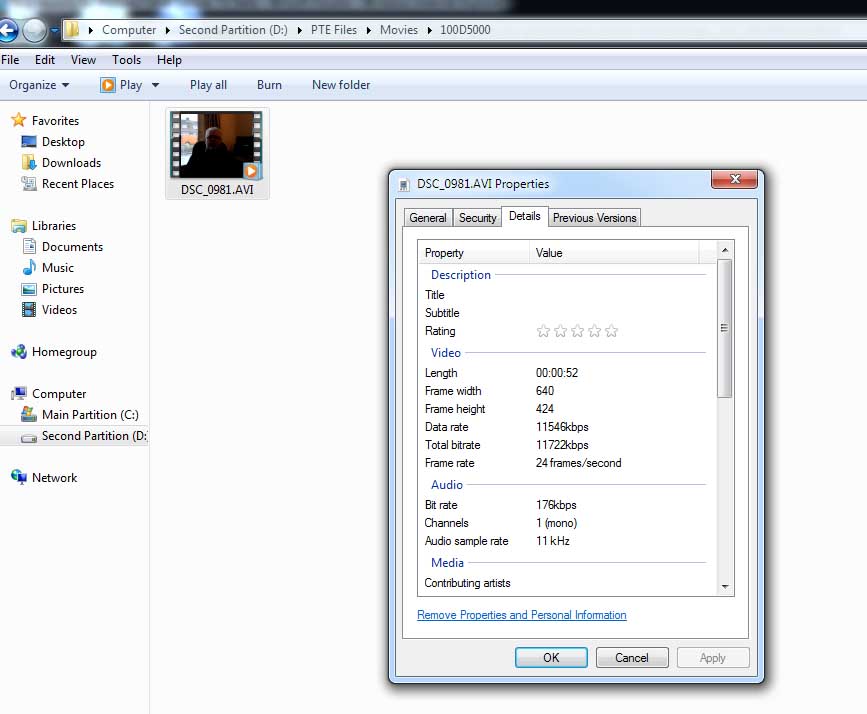867x714 pixels.
Task: Open the Tools menu
Action: click(x=126, y=60)
